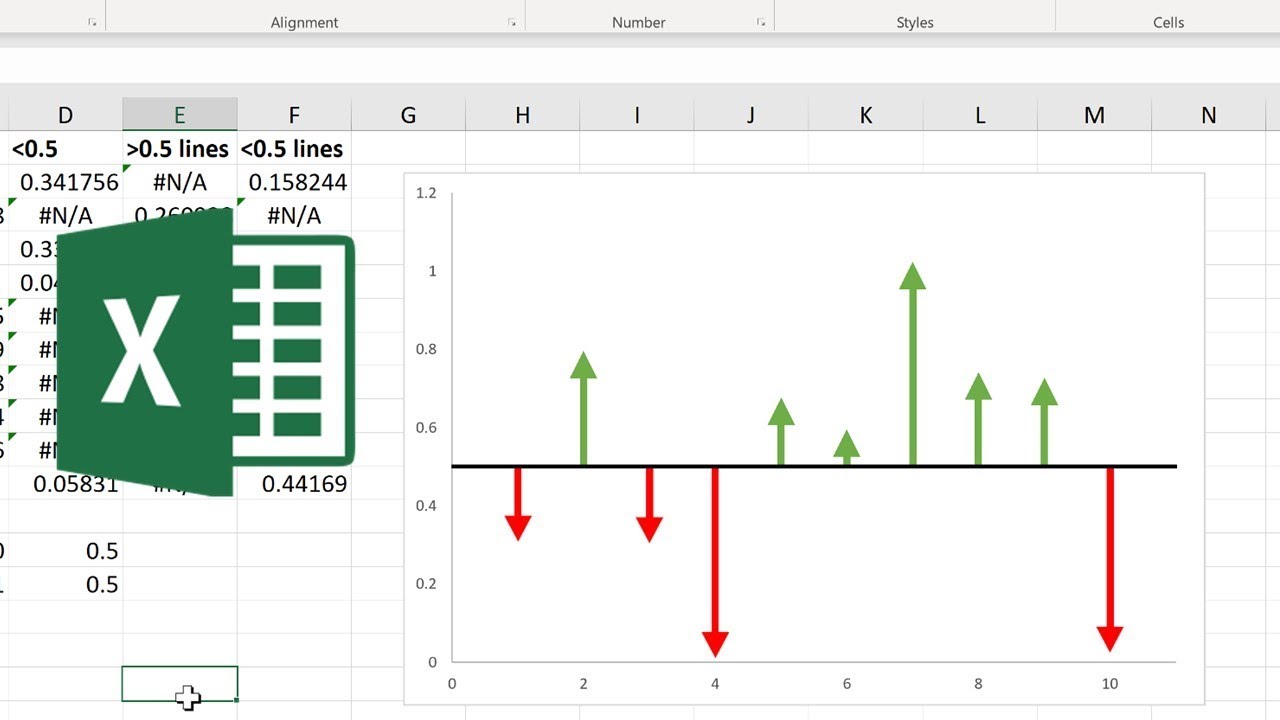Select the cell containing 0.341756
The image size is (1280, 720).
pos(65,182)
